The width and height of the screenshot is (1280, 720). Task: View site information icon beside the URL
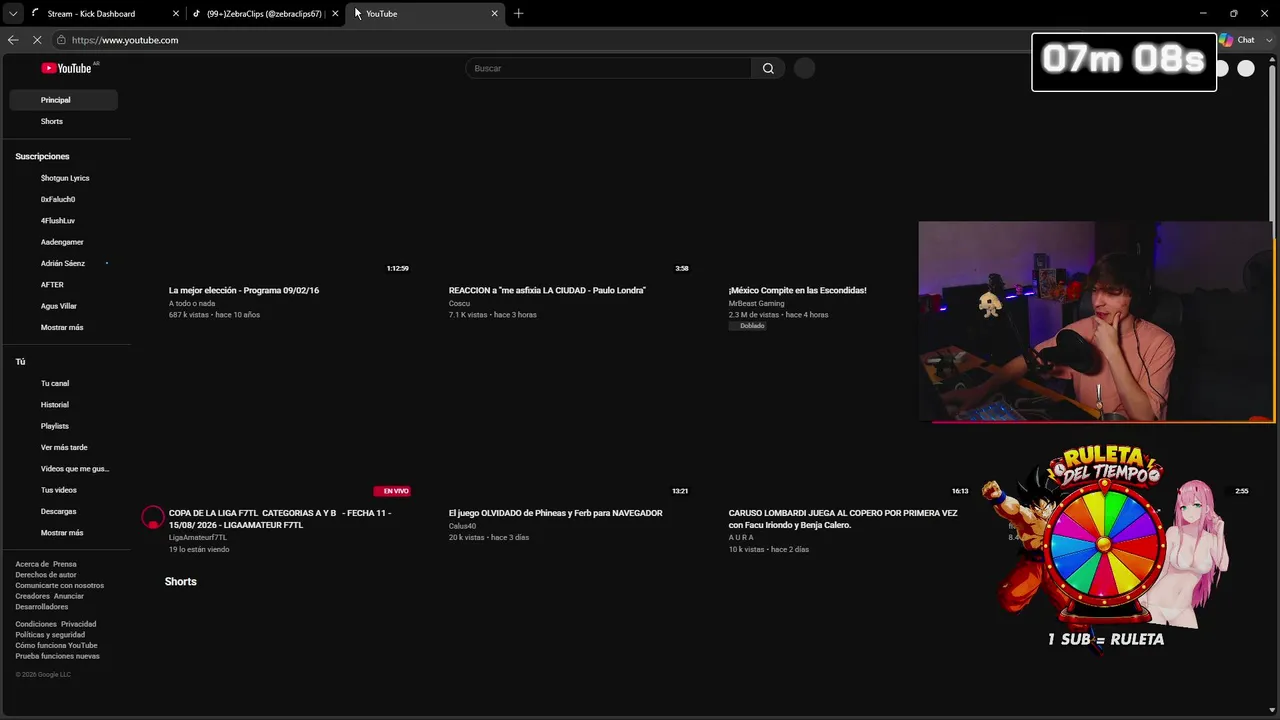tap(61, 40)
